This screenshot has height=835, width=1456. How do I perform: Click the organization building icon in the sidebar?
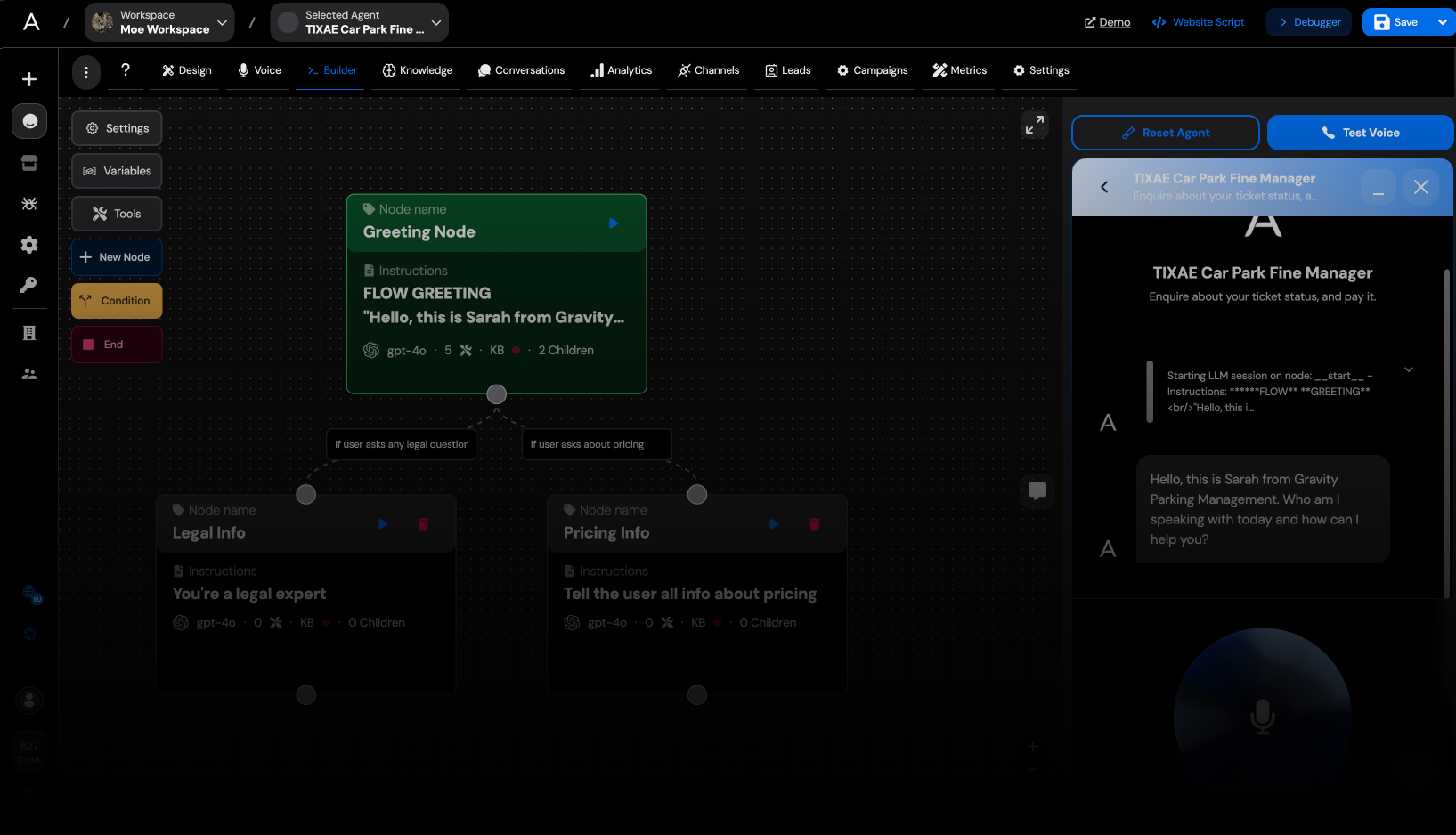[29, 332]
